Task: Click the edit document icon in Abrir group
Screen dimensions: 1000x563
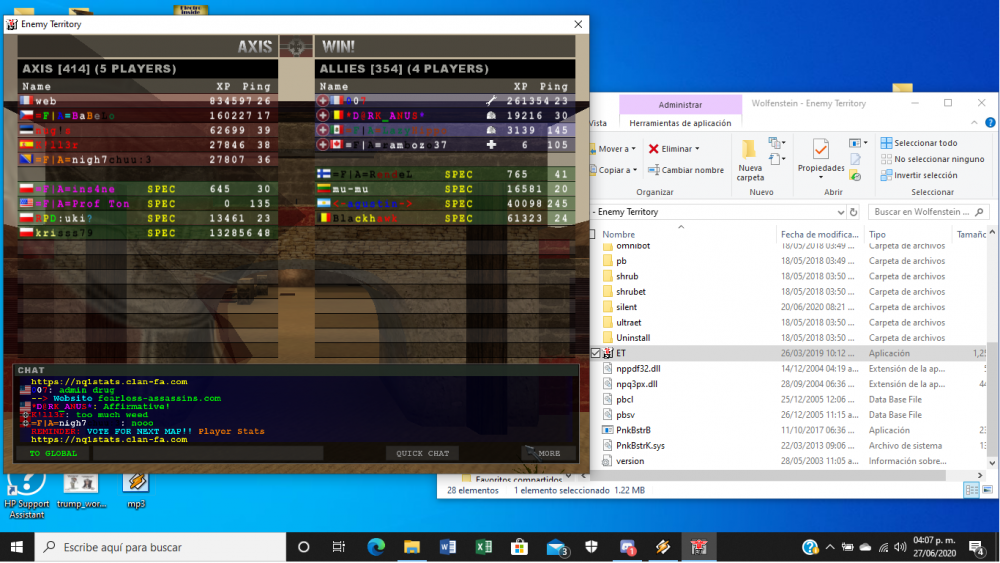Action: 855,159
